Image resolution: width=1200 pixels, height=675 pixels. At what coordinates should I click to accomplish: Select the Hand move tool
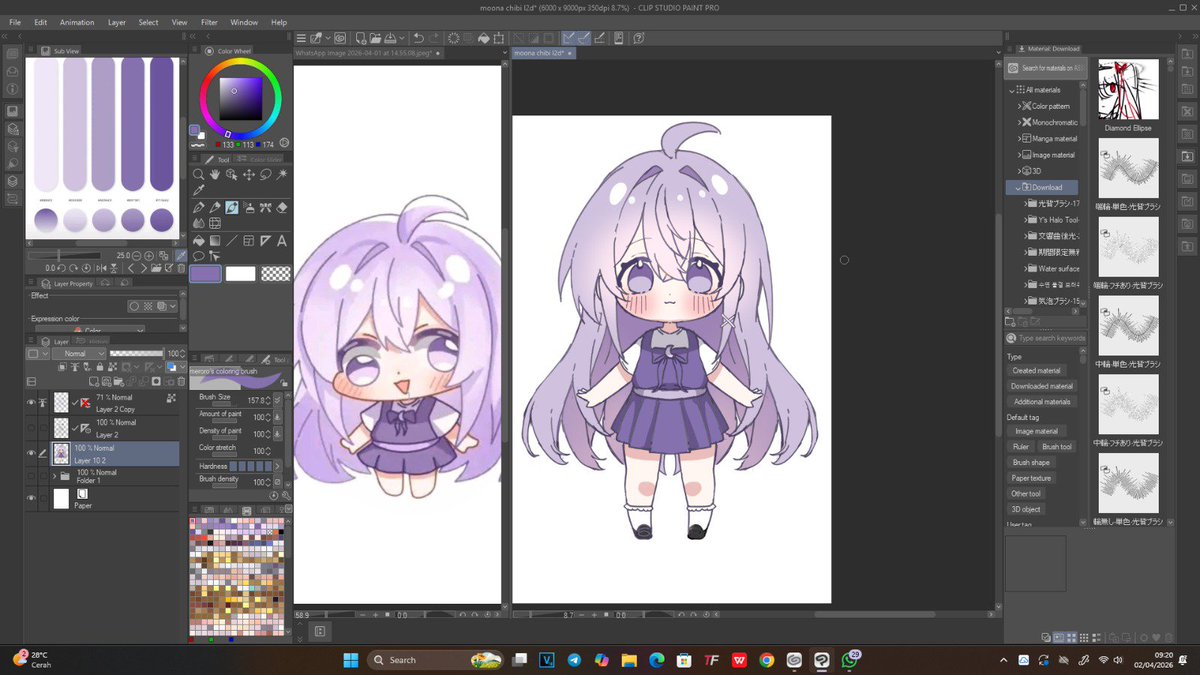coord(215,174)
